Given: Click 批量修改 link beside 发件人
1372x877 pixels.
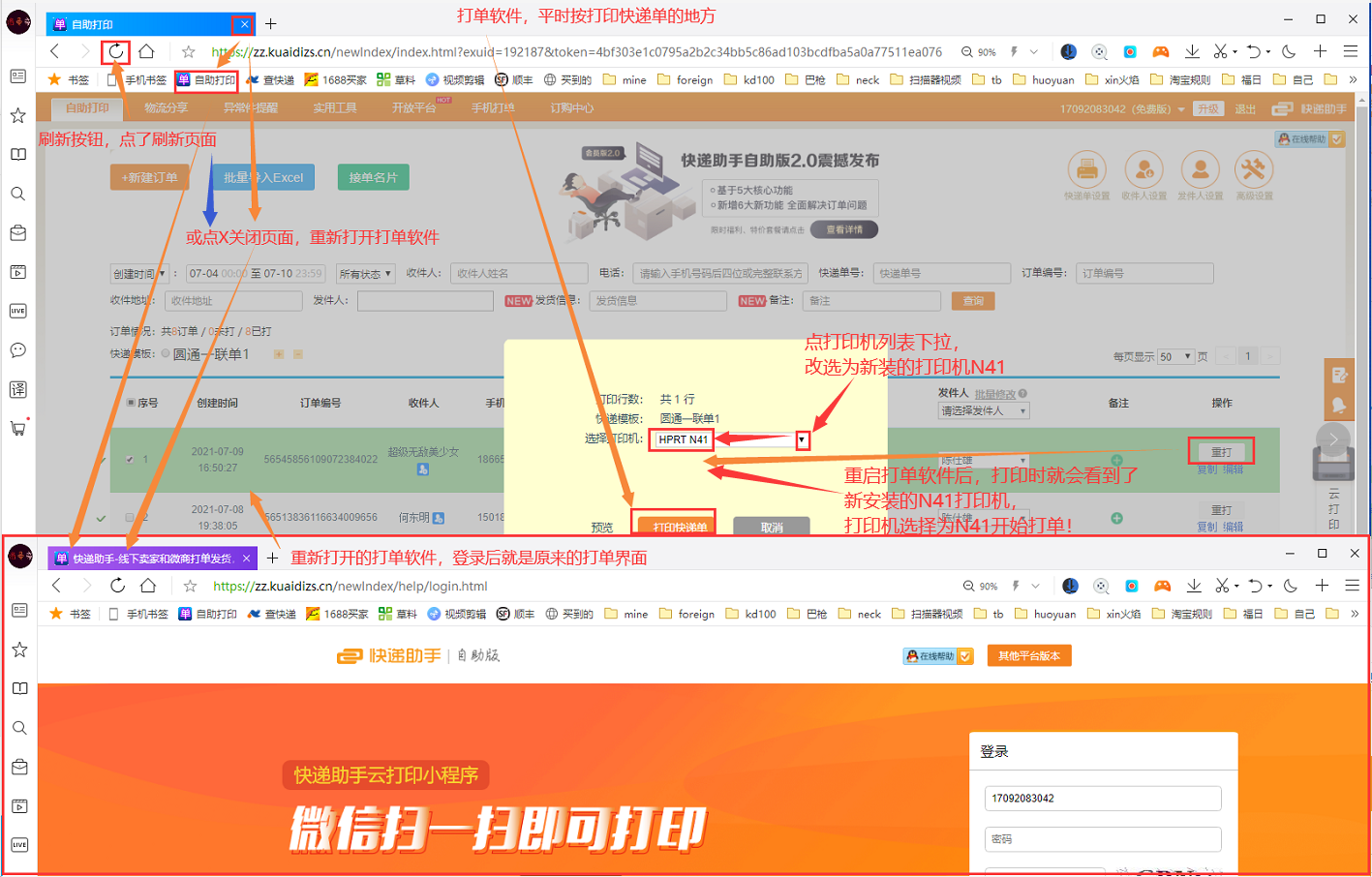Looking at the screenshot, I should (x=994, y=394).
